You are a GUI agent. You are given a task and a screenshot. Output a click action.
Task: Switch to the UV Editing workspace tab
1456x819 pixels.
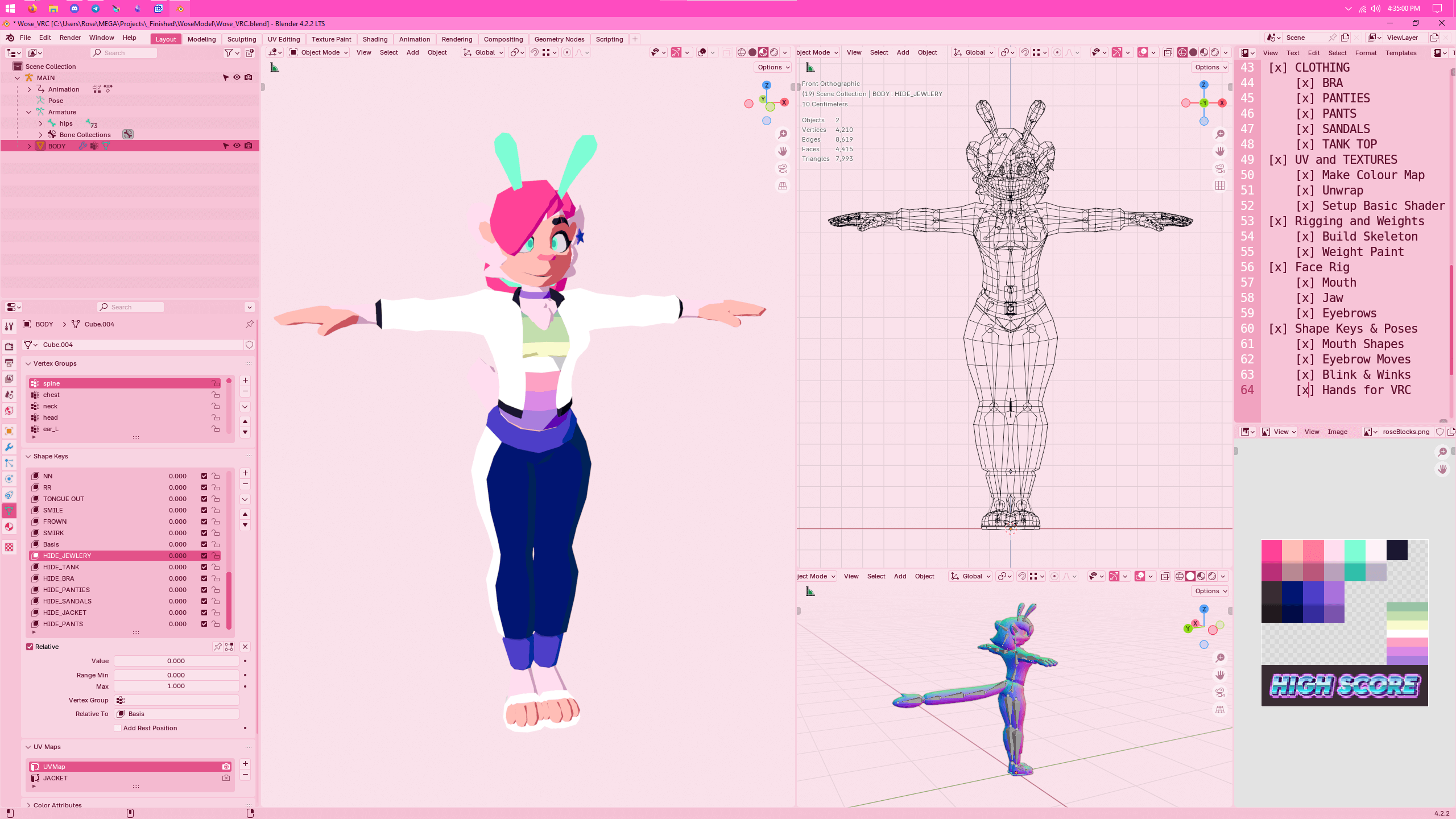coord(284,39)
